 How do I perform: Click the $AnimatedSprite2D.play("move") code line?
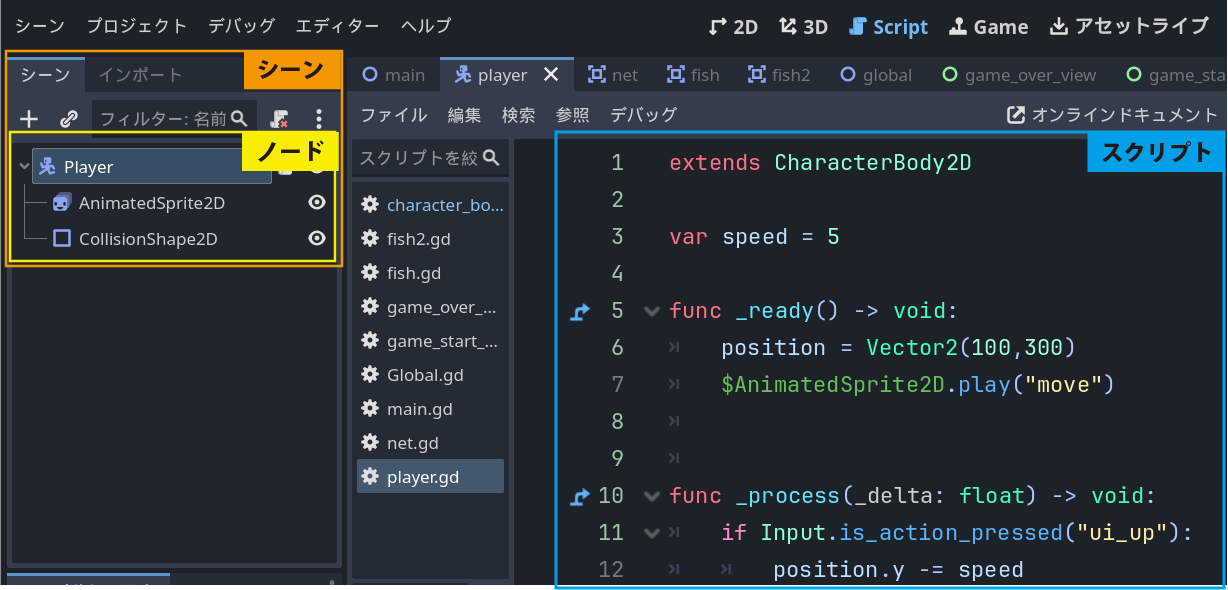coord(917,385)
